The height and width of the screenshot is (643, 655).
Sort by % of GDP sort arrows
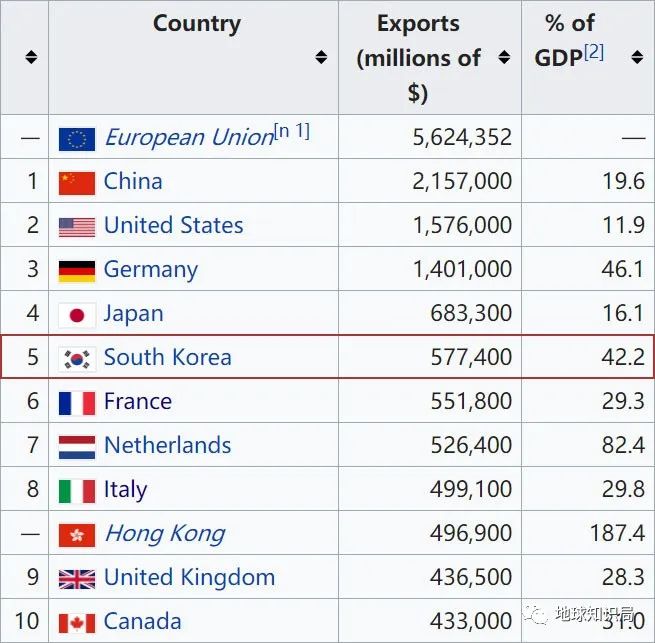pos(637,57)
